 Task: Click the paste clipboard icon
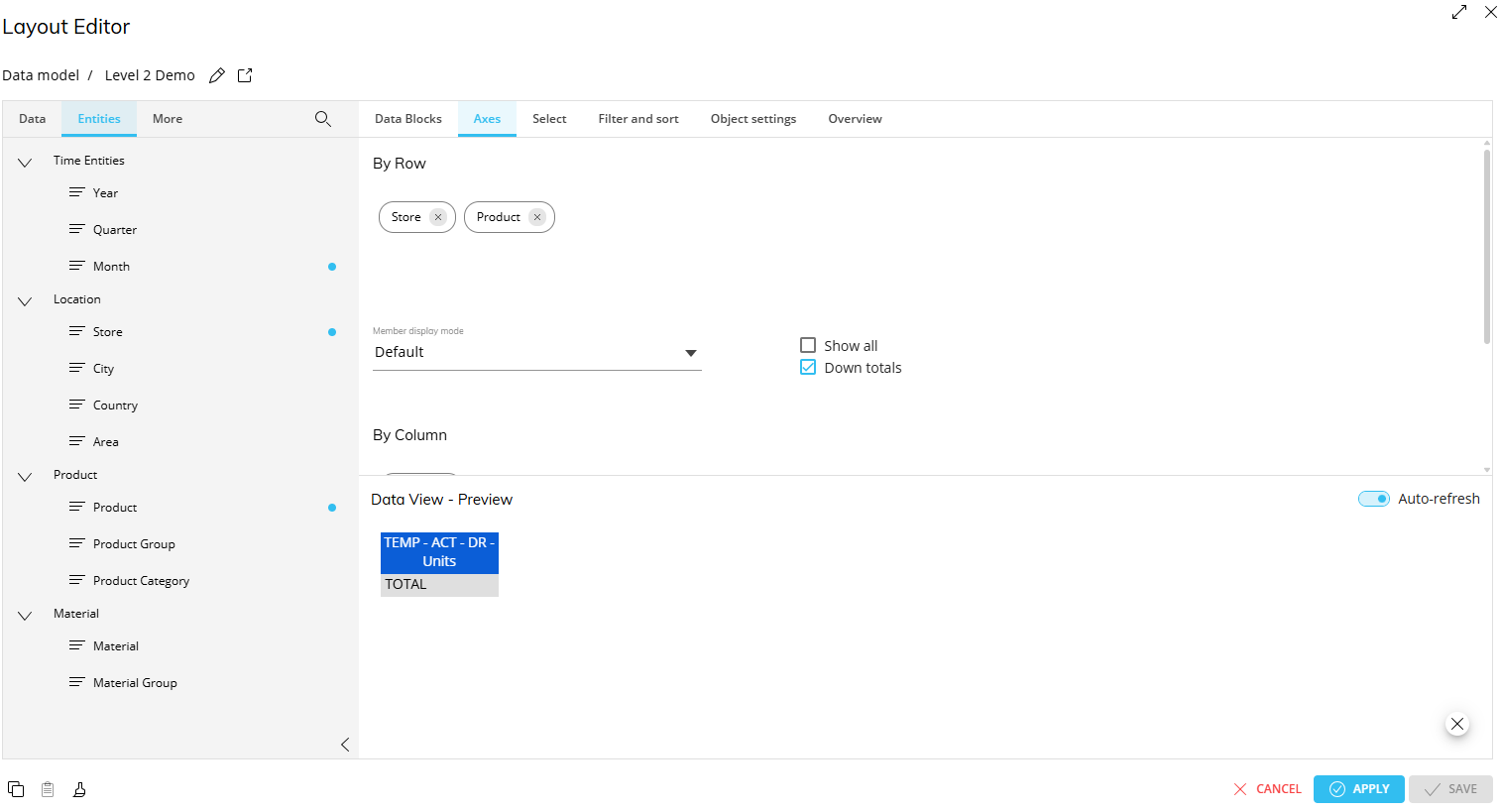(x=48, y=789)
